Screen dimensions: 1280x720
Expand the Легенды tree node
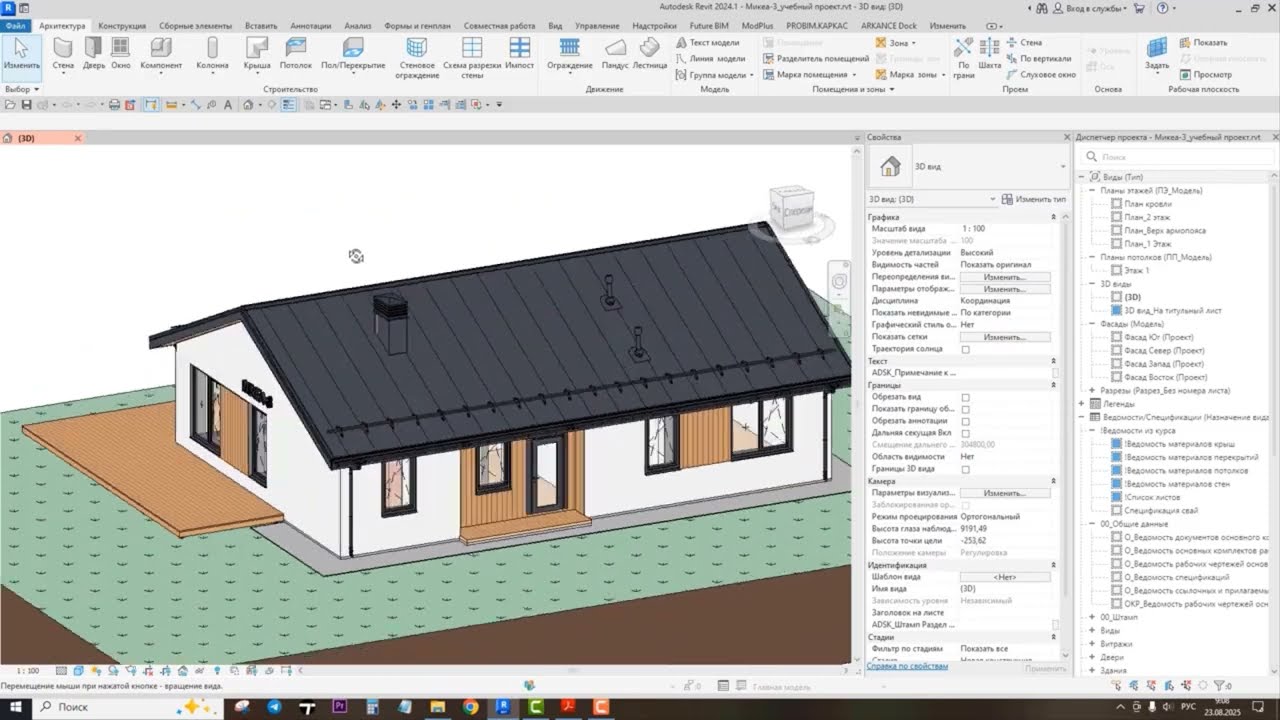[1082, 404]
